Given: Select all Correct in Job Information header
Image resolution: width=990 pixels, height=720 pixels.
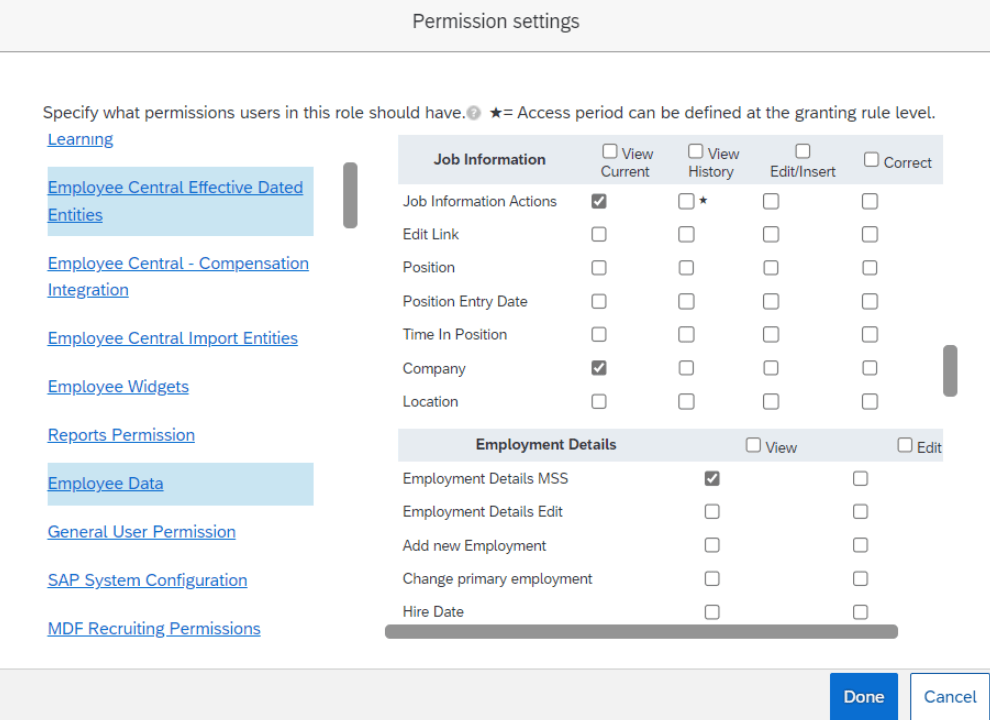Looking at the screenshot, I should coord(871,160).
